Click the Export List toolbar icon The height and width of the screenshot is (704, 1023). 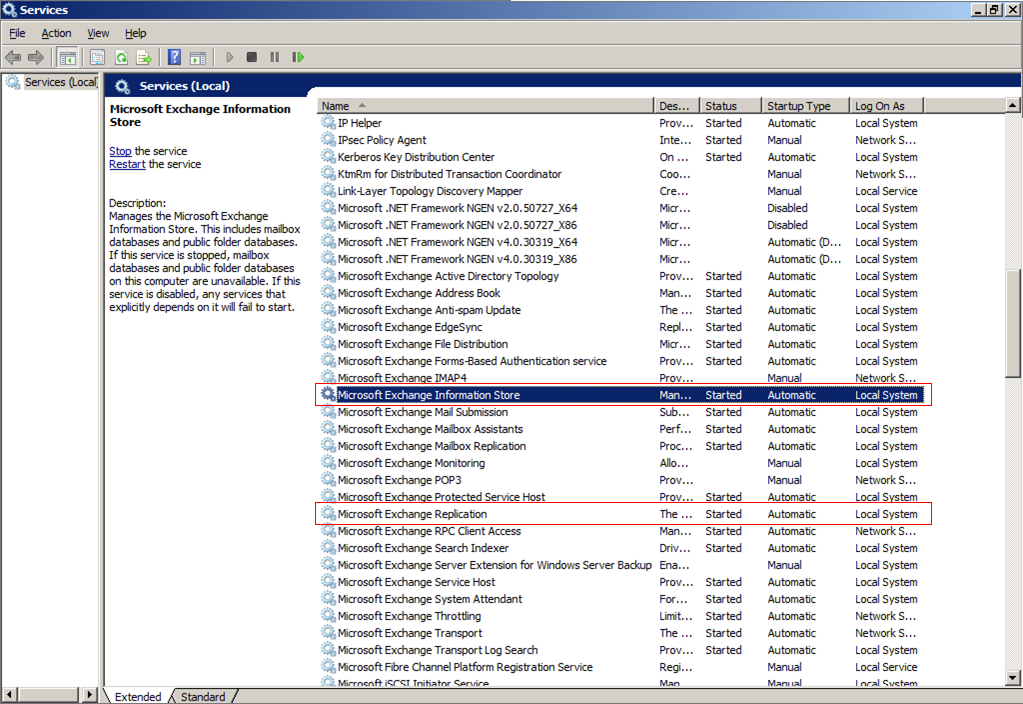pyautogui.click(x=144, y=57)
